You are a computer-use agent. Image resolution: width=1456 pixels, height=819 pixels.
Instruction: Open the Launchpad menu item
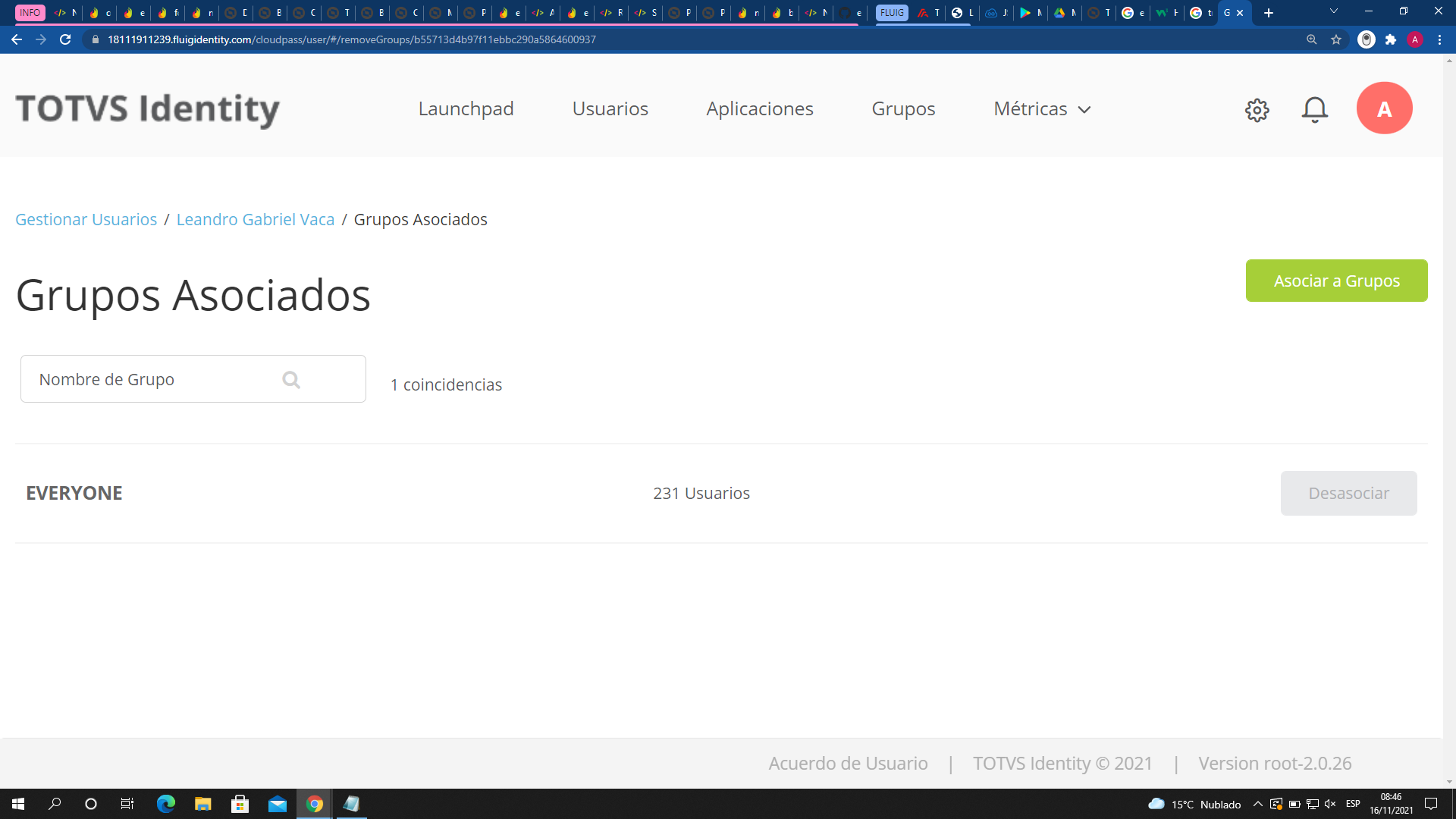coord(466,109)
